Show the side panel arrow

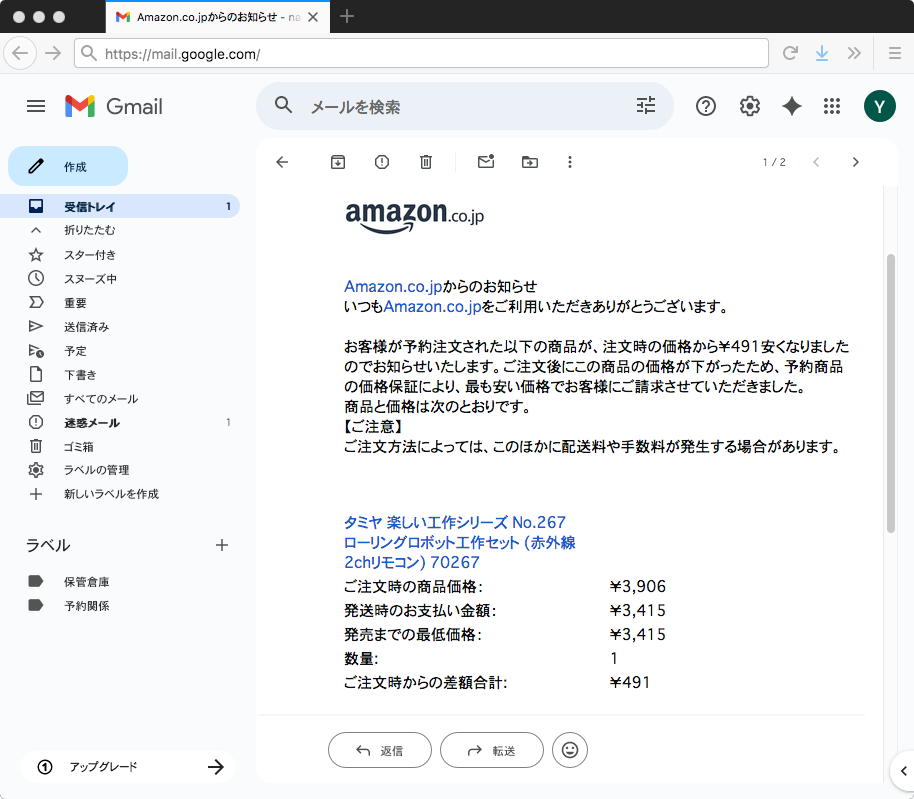[x=903, y=770]
